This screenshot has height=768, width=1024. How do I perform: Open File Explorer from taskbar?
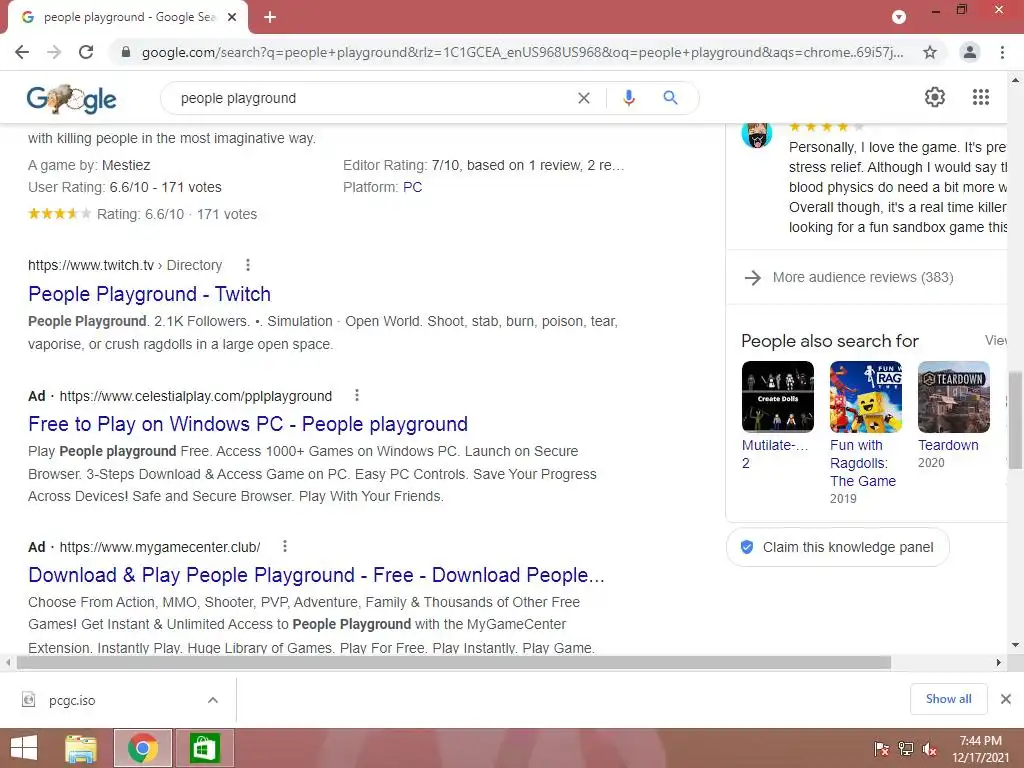(81, 748)
